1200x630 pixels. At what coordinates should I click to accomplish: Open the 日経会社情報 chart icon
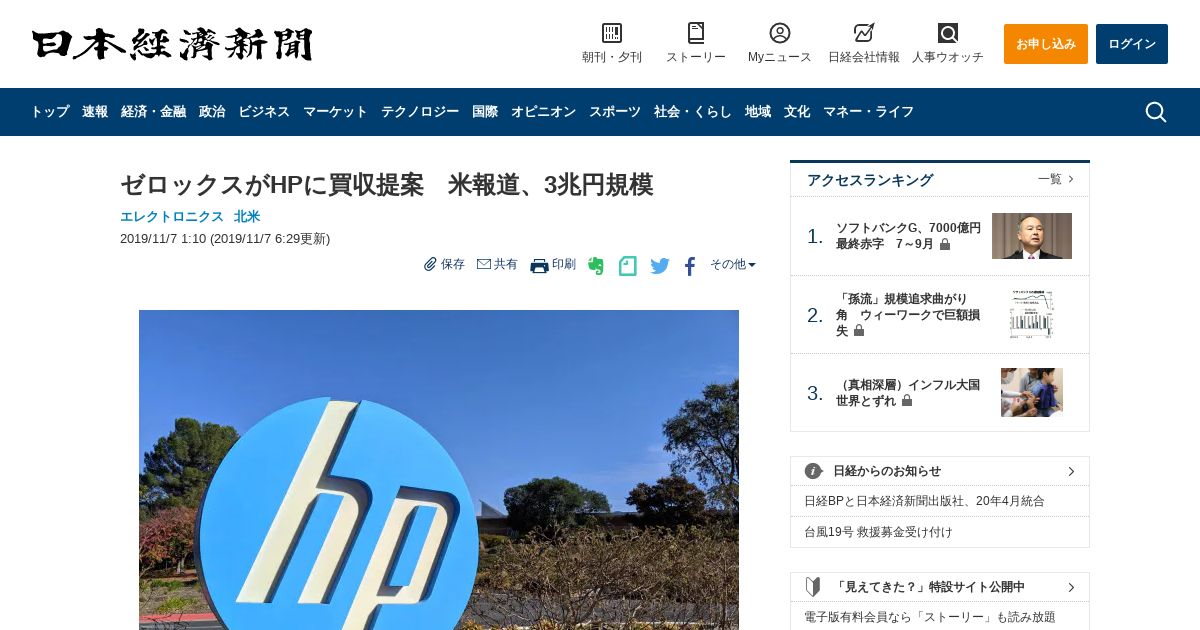(x=864, y=33)
